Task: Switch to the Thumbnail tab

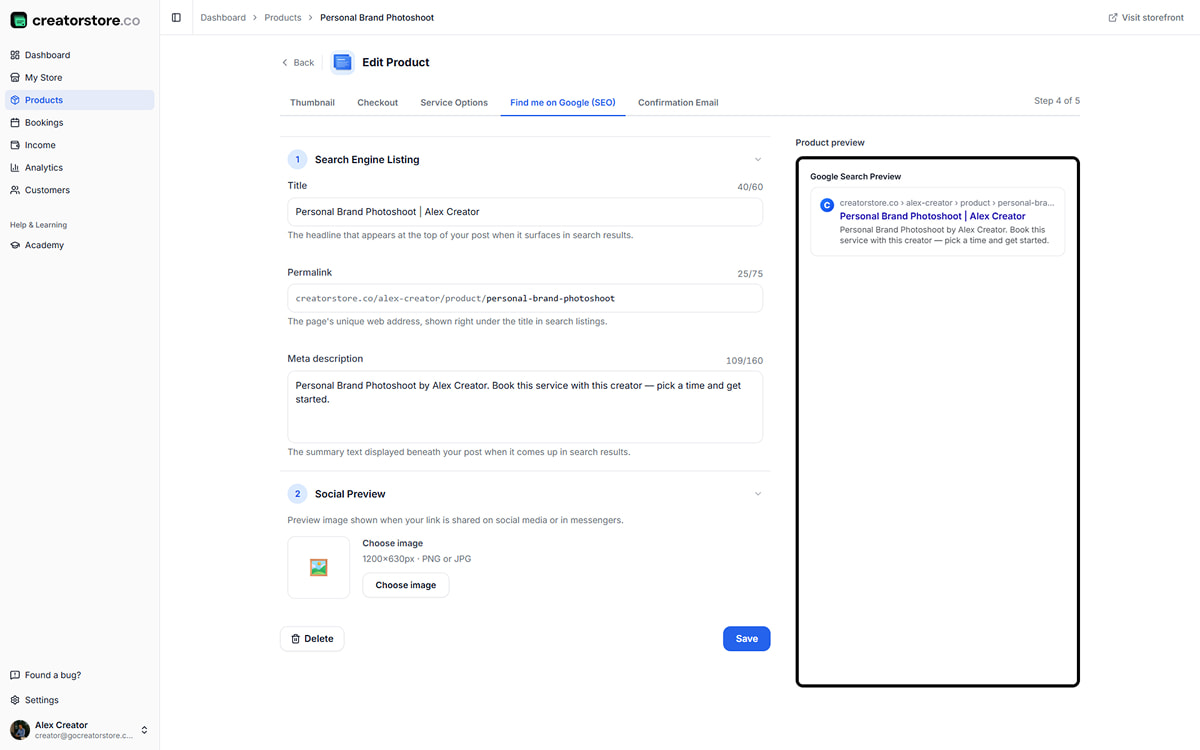Action: point(312,102)
